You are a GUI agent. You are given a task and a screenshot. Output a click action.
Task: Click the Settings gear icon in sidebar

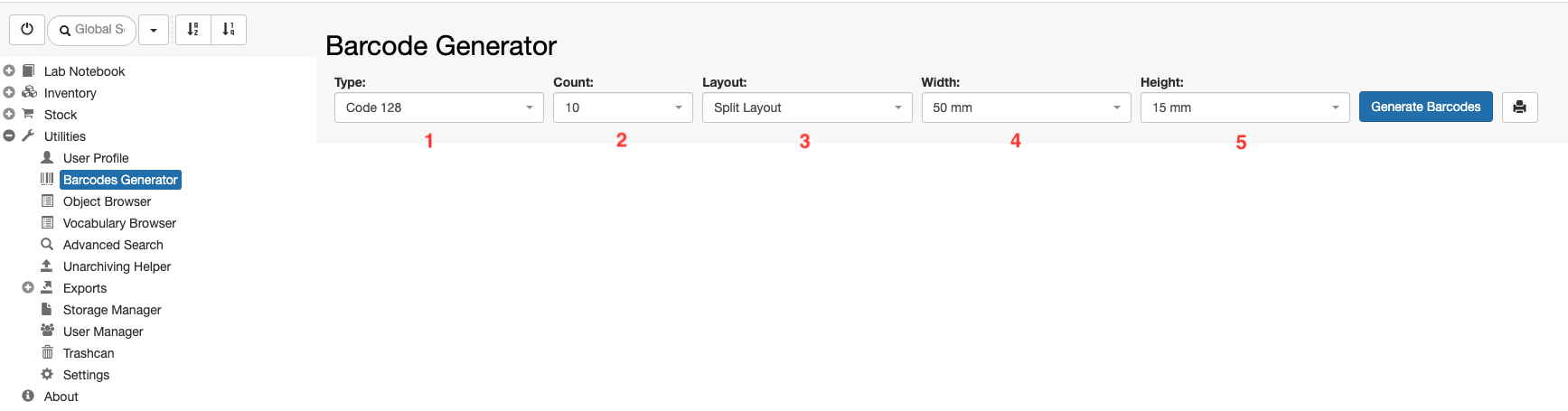coord(47,374)
